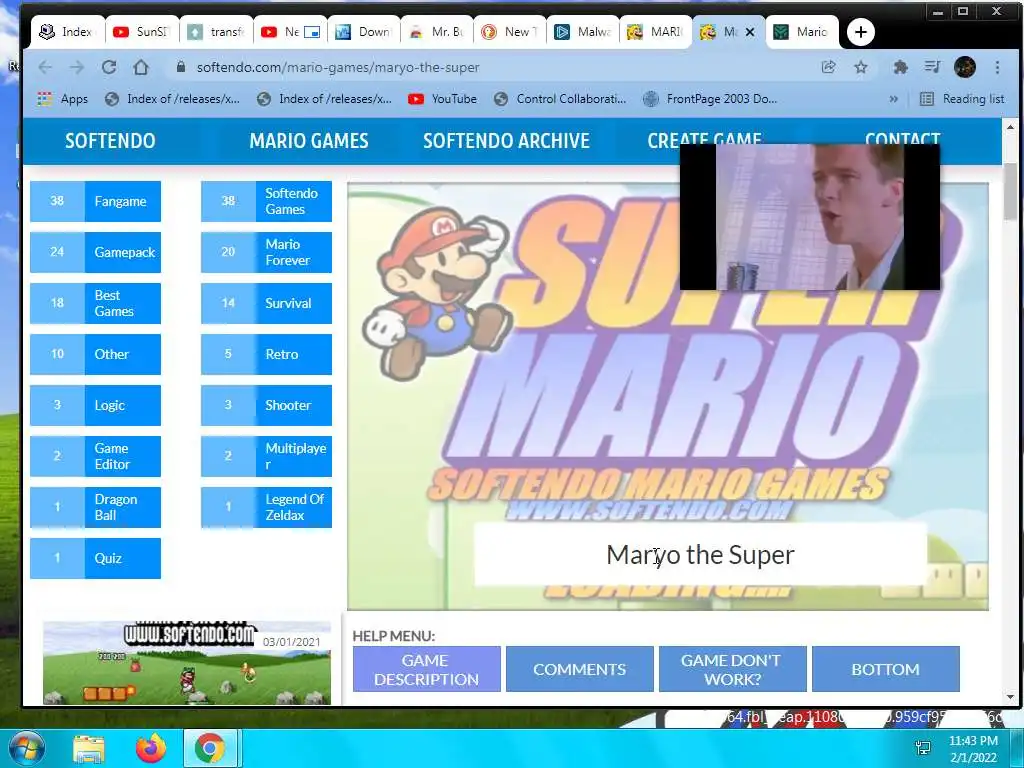Open the MARIO GAMES nav item
Screen dimensions: 1024x768
click(309, 140)
